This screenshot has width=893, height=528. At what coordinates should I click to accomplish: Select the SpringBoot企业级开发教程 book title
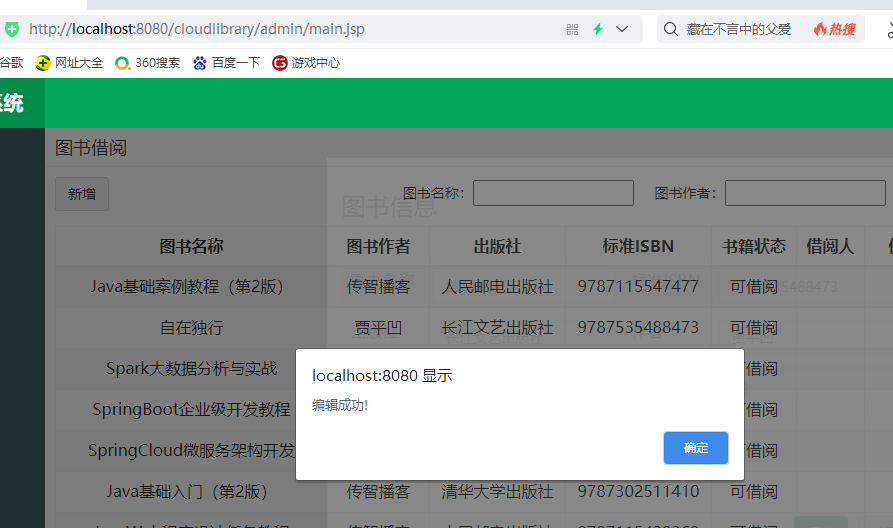[191, 410]
